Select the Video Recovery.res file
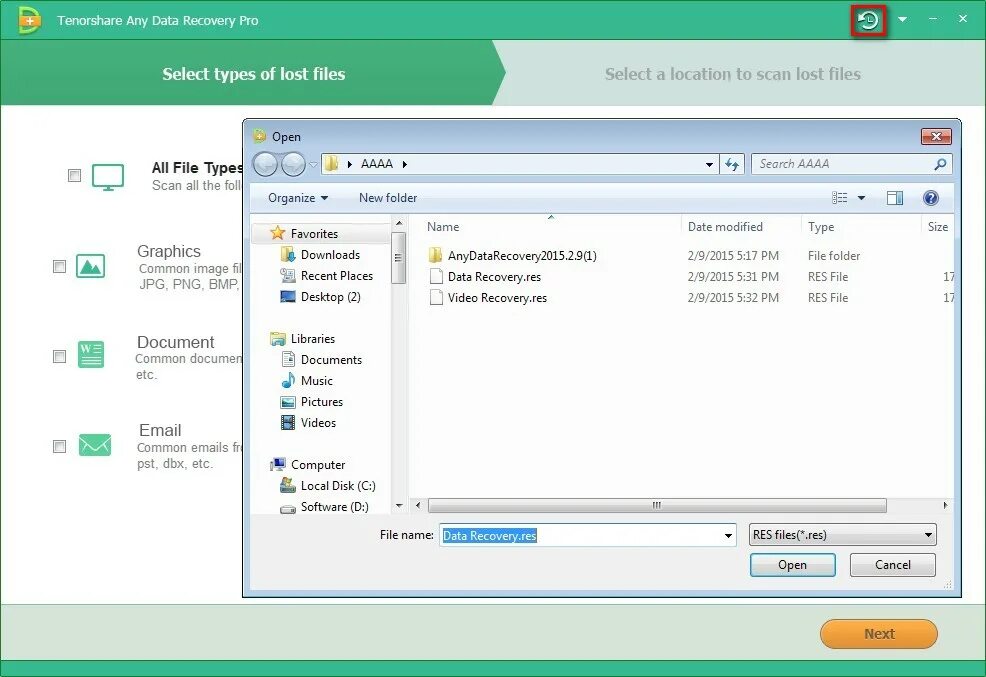Screen dimensions: 986x677 pos(497,297)
